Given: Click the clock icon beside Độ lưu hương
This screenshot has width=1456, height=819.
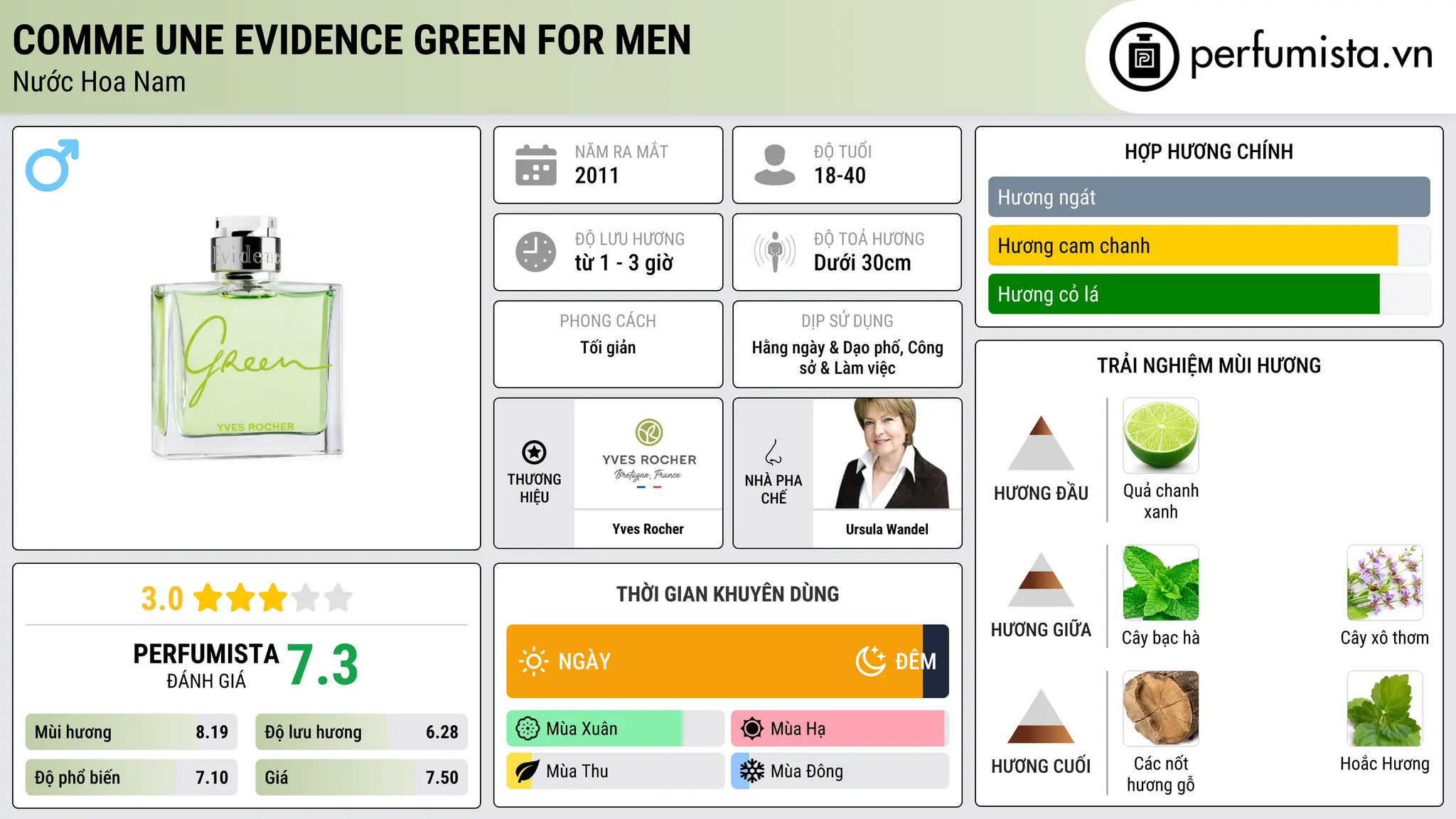Looking at the screenshot, I should click(x=536, y=252).
